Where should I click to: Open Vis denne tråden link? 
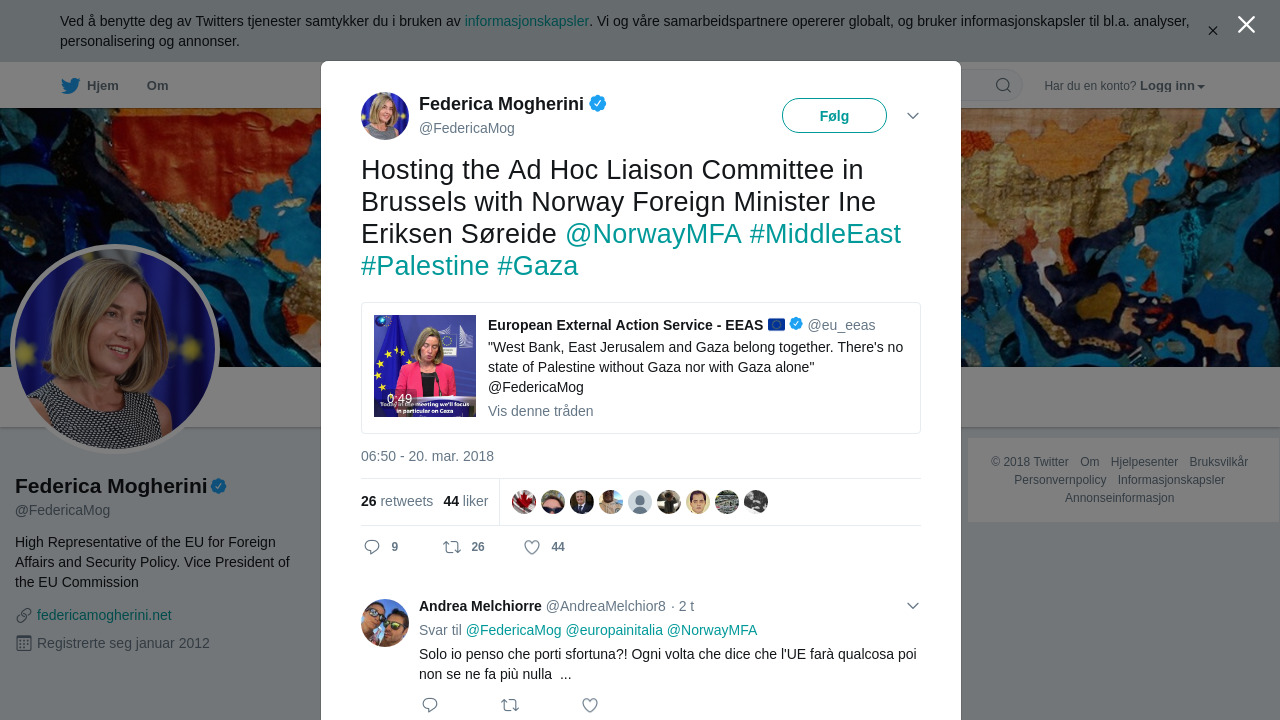click(541, 411)
